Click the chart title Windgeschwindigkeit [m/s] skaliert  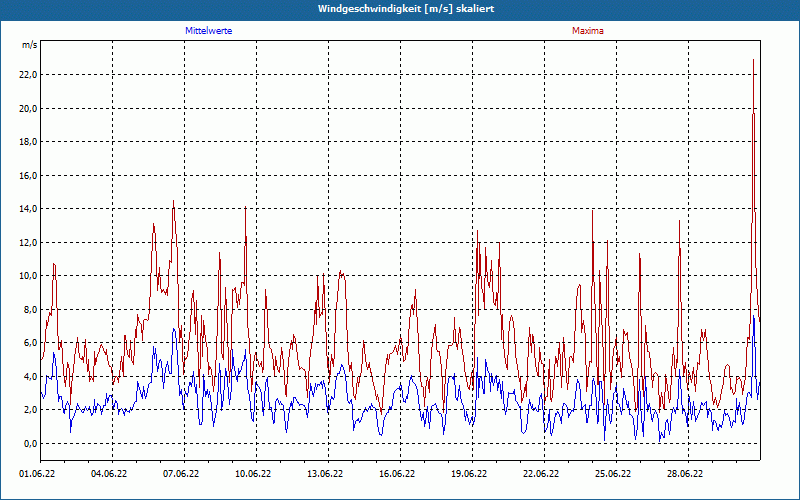[x=406, y=9]
